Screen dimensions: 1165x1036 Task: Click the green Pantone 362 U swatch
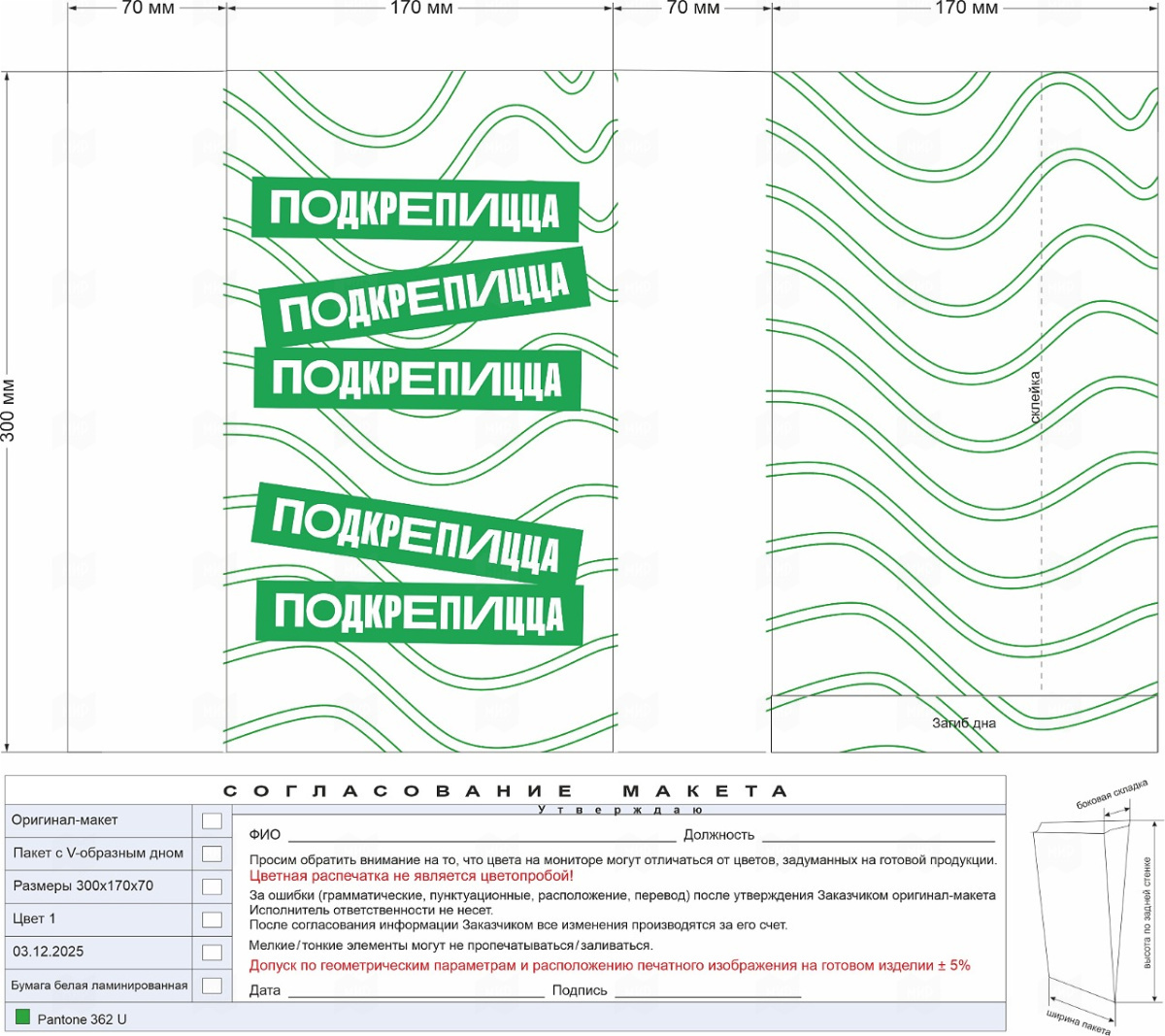click(x=23, y=1018)
